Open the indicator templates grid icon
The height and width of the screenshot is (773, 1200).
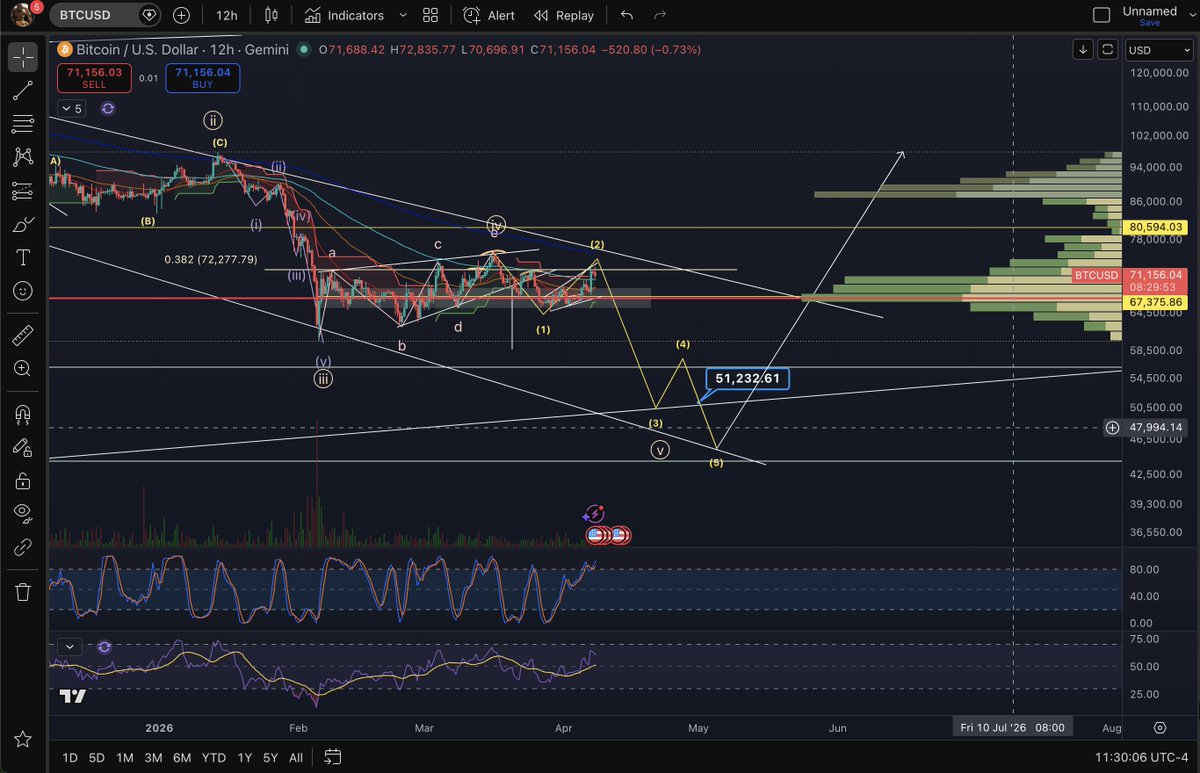pyautogui.click(x=430, y=15)
